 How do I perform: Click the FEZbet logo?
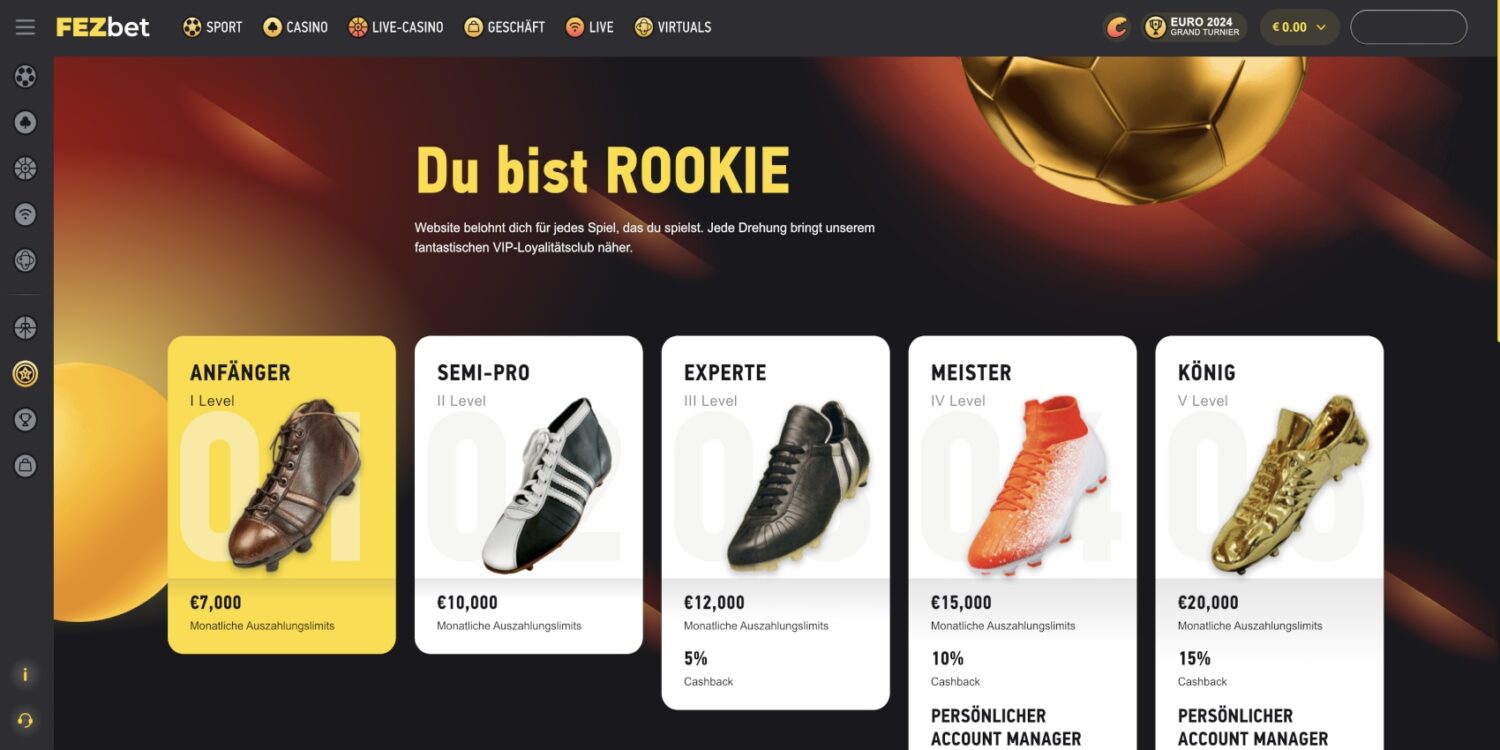(103, 27)
